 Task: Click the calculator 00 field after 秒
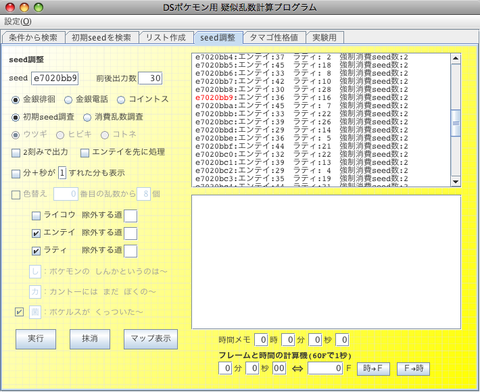pos(279,368)
